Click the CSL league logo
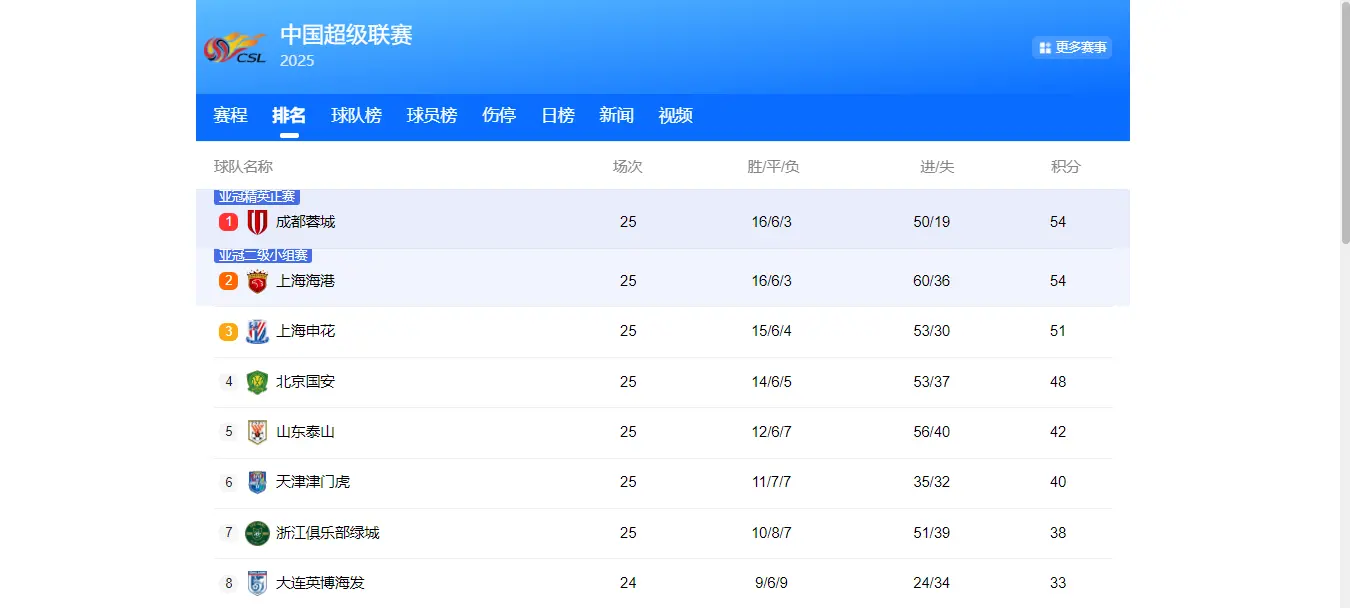Screen dimensions: 1350x608 [x=235, y=47]
